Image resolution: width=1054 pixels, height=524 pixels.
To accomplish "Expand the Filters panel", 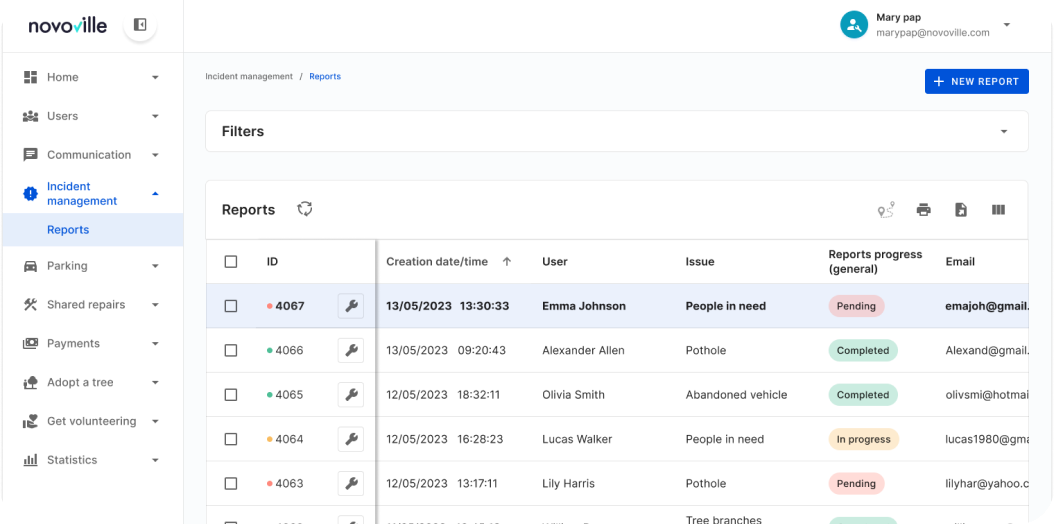I will click(x=1004, y=132).
